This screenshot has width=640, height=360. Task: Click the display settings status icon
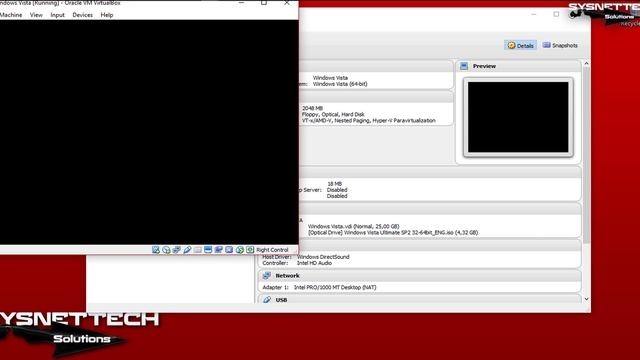coord(208,250)
